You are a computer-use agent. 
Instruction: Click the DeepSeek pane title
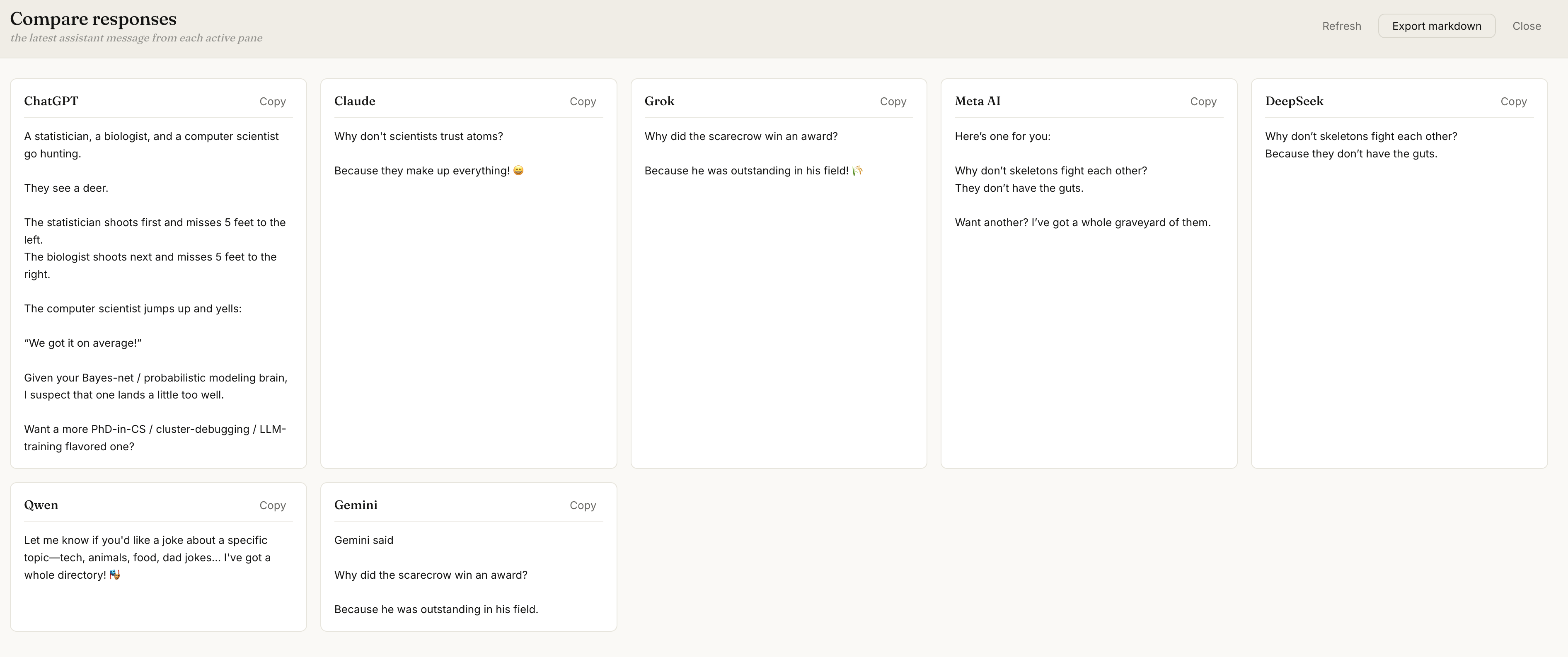point(1294,101)
